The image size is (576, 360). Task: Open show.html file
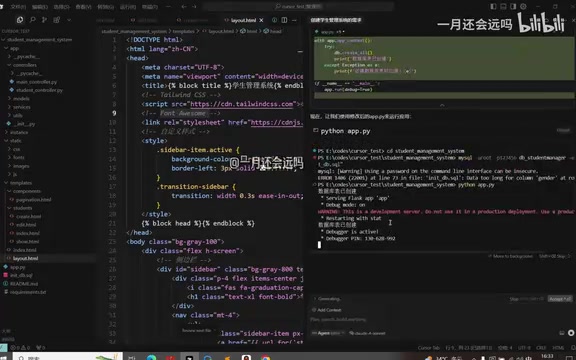[x=27, y=242]
